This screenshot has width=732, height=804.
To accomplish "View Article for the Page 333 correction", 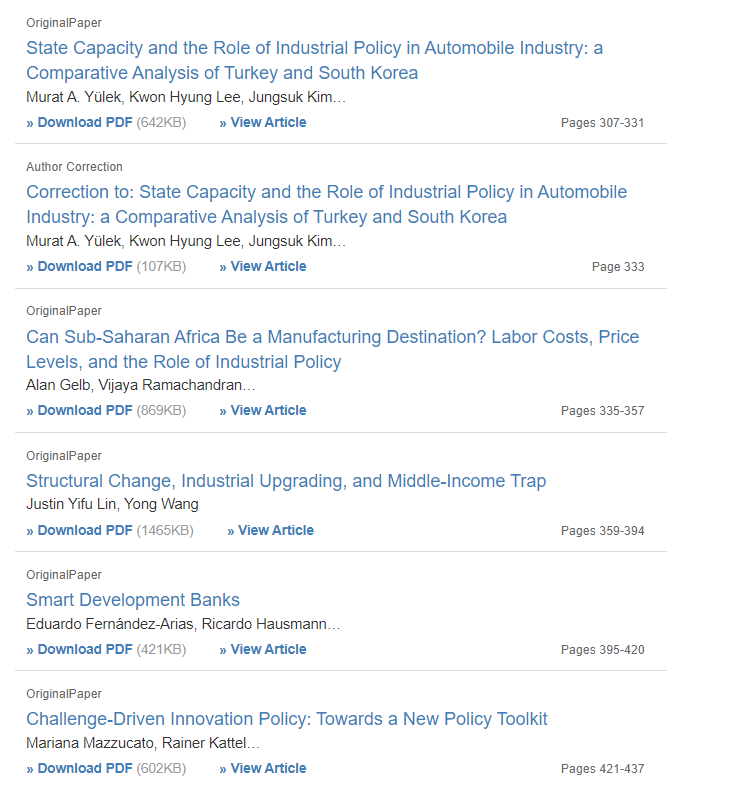I will tap(268, 267).
